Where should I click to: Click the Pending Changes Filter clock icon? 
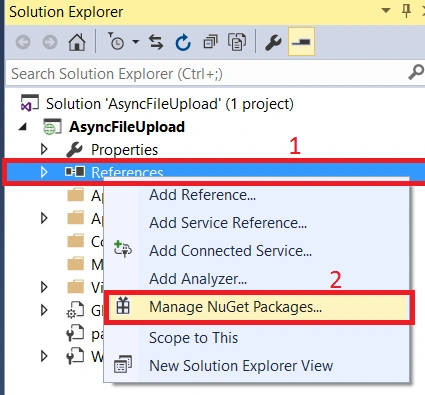[x=116, y=41]
